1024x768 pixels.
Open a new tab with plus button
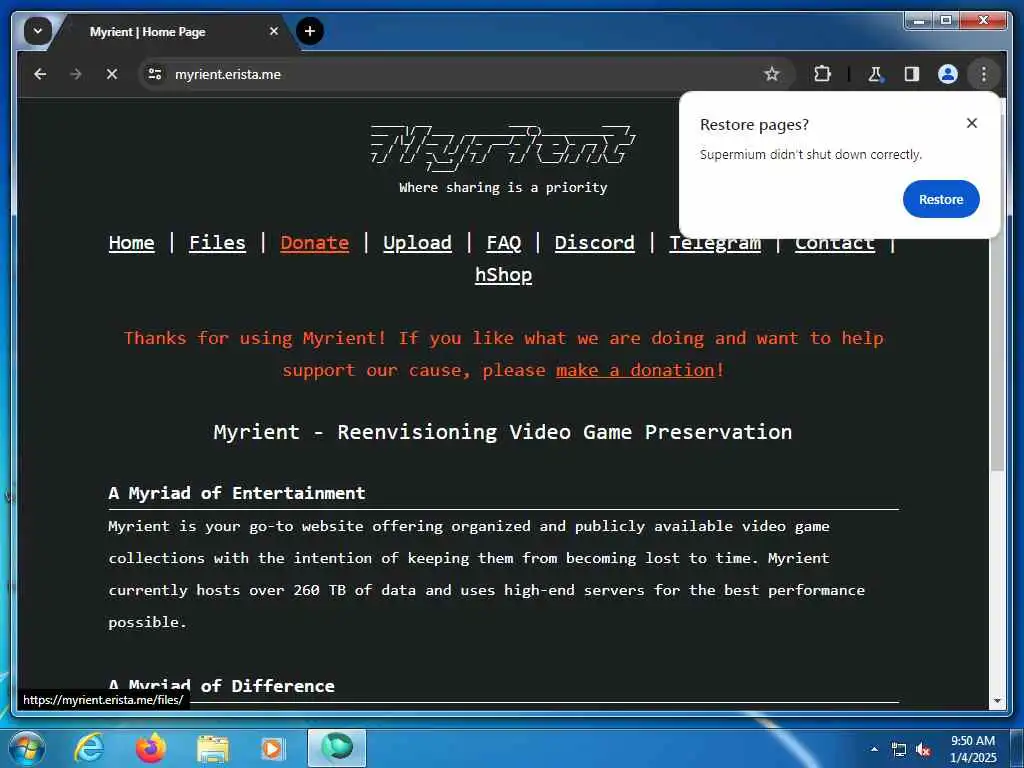(x=310, y=31)
